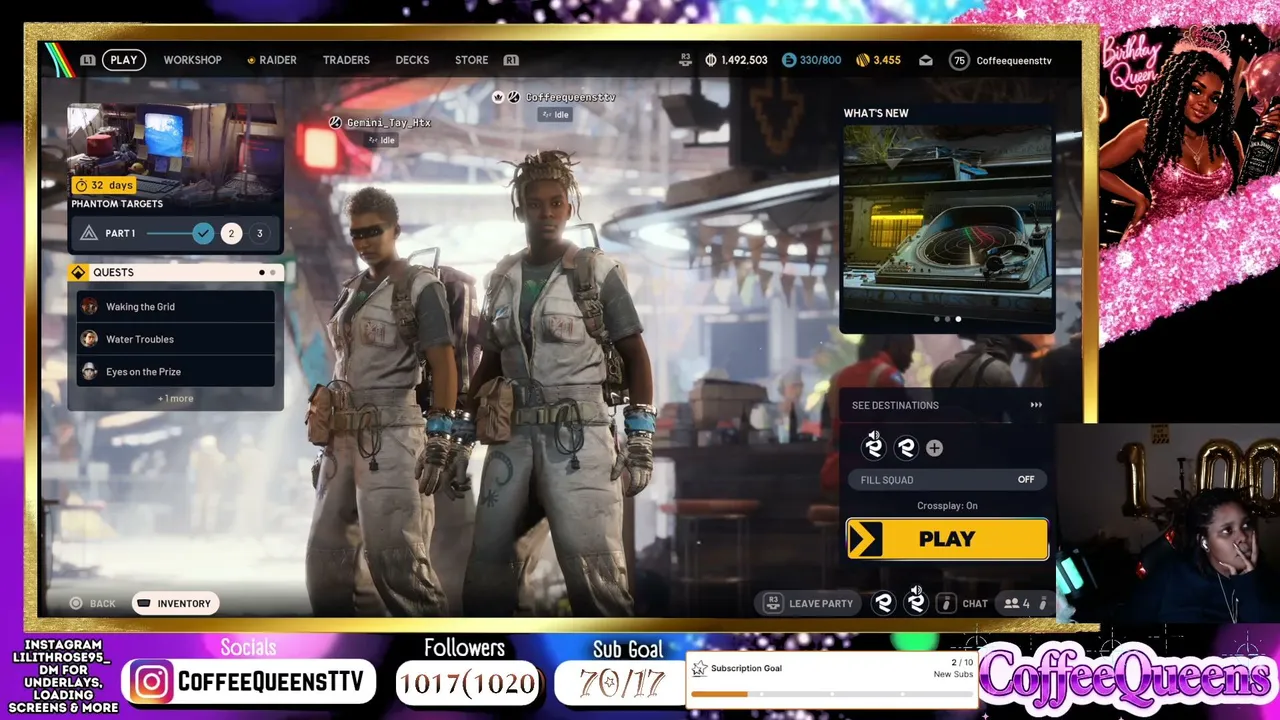Click bottom bar party avatar without speaker
Image resolution: width=1280 pixels, height=720 pixels.
pos(883,603)
